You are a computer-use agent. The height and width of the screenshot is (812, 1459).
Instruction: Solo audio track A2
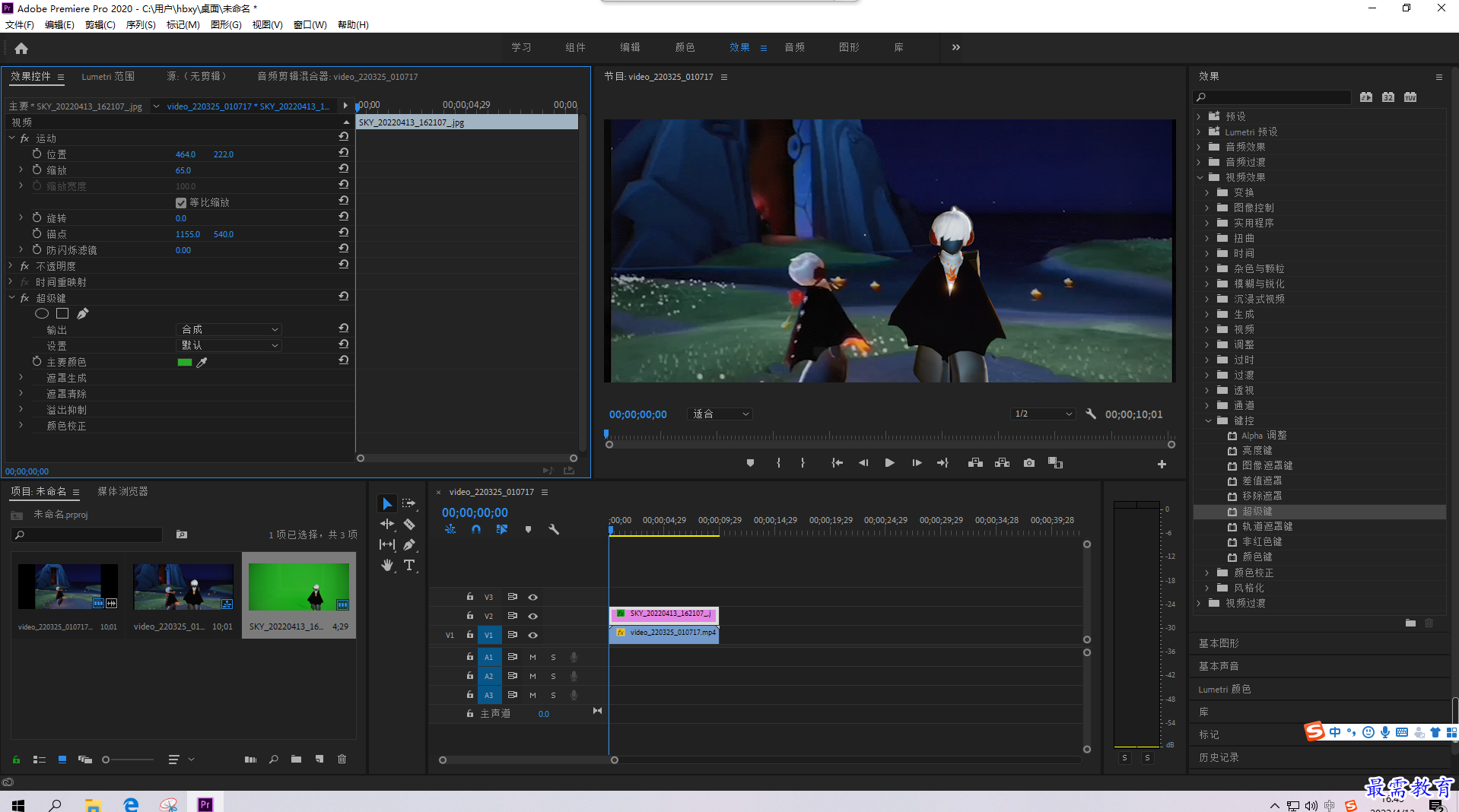click(553, 676)
